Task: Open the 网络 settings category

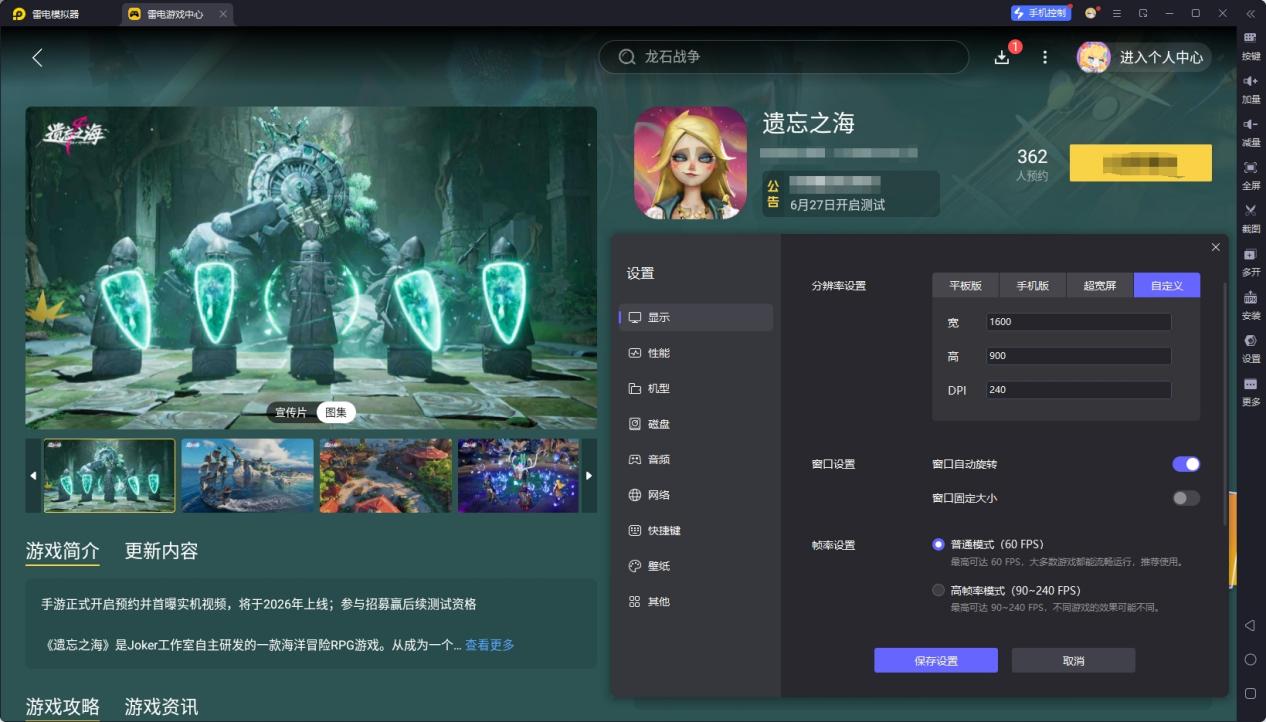Action: click(x=696, y=495)
